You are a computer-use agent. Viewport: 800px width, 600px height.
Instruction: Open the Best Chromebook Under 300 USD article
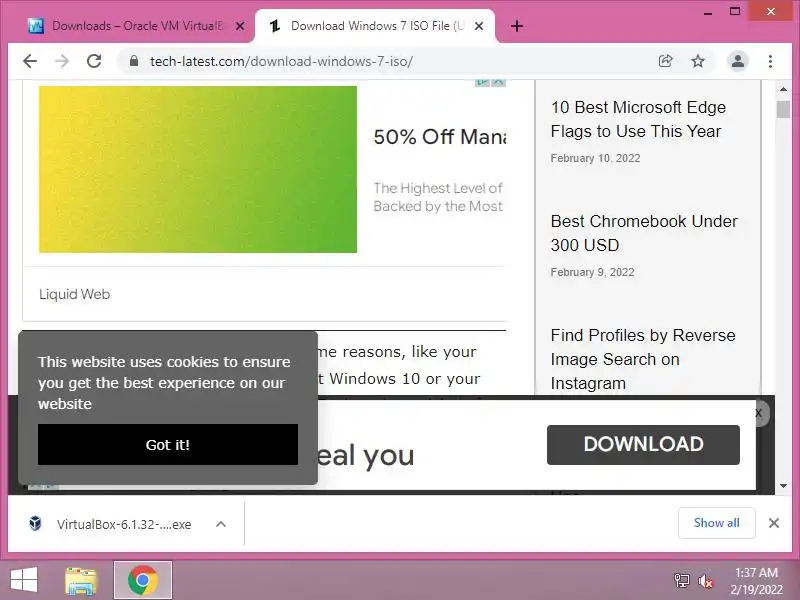click(644, 233)
